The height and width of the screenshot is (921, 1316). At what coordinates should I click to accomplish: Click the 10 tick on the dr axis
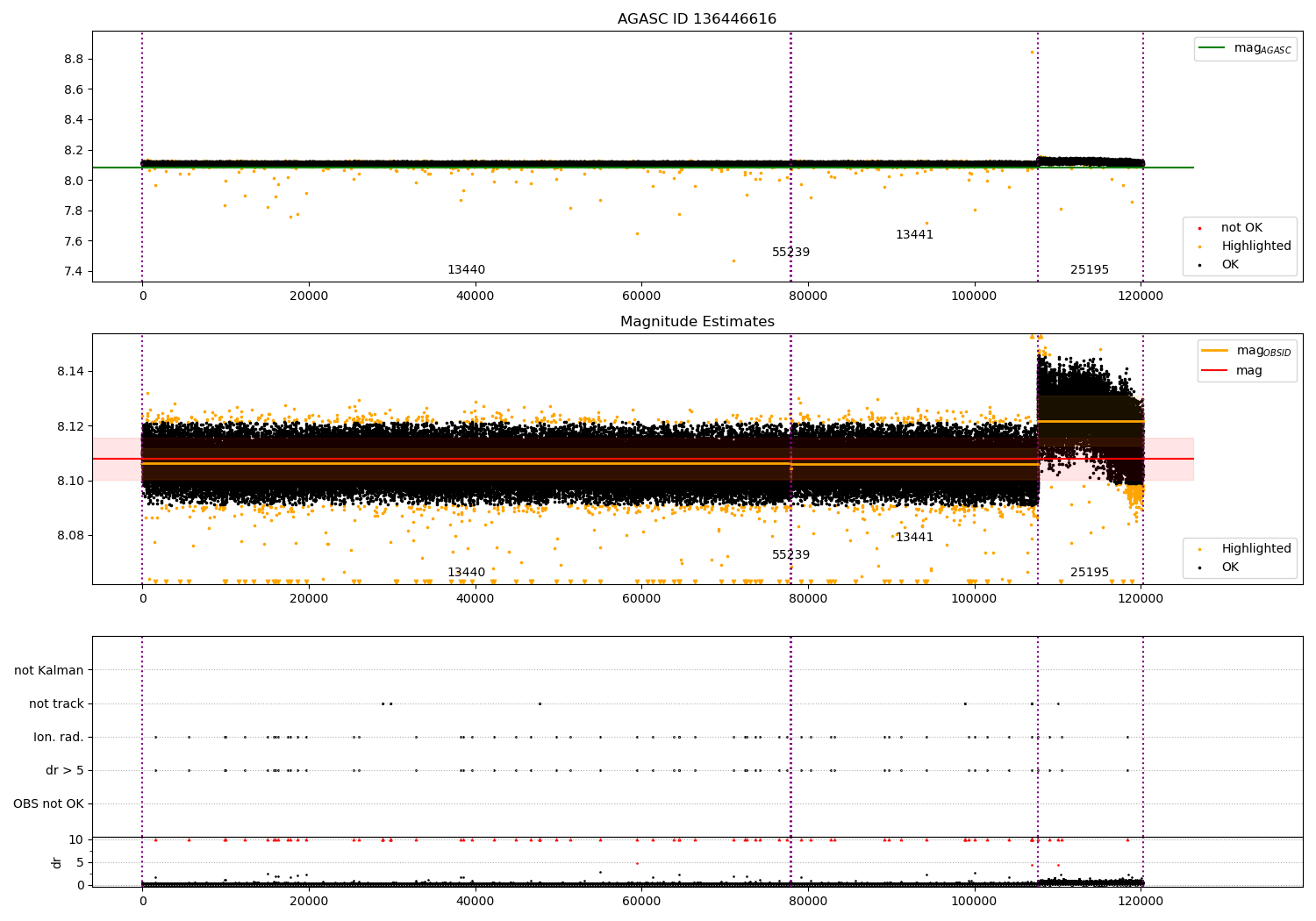(76, 839)
